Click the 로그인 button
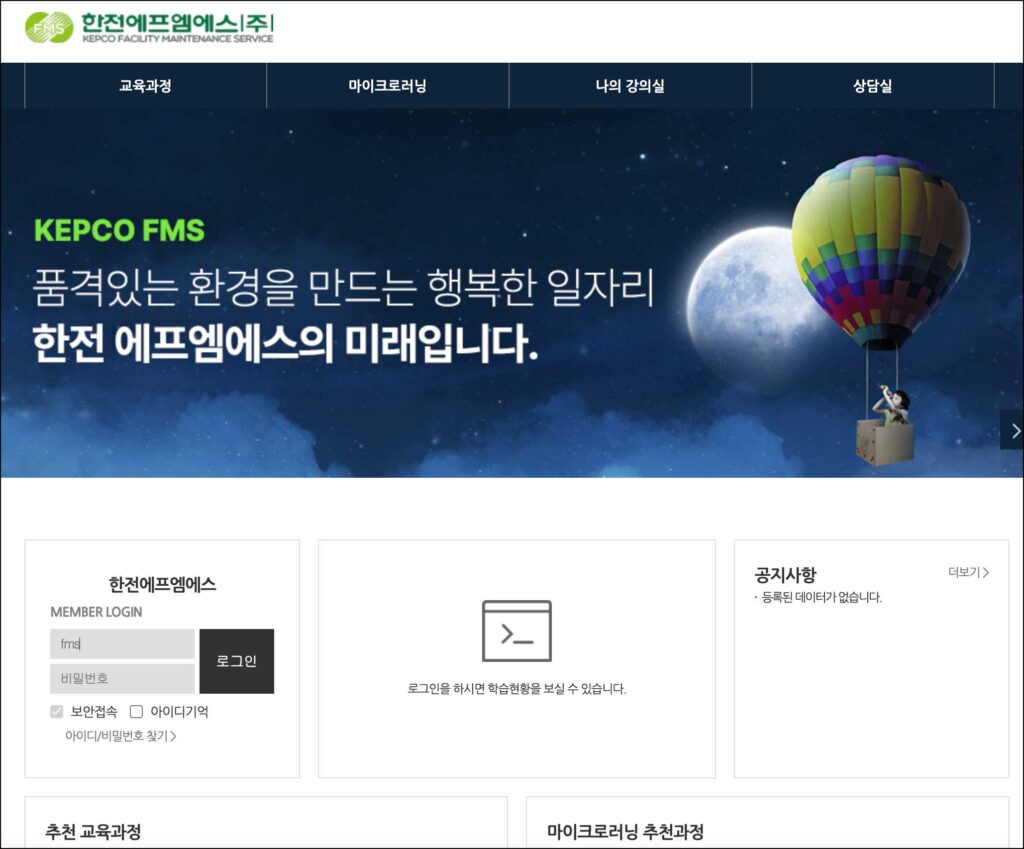Screen dimensions: 1024x849 click(x=236, y=661)
